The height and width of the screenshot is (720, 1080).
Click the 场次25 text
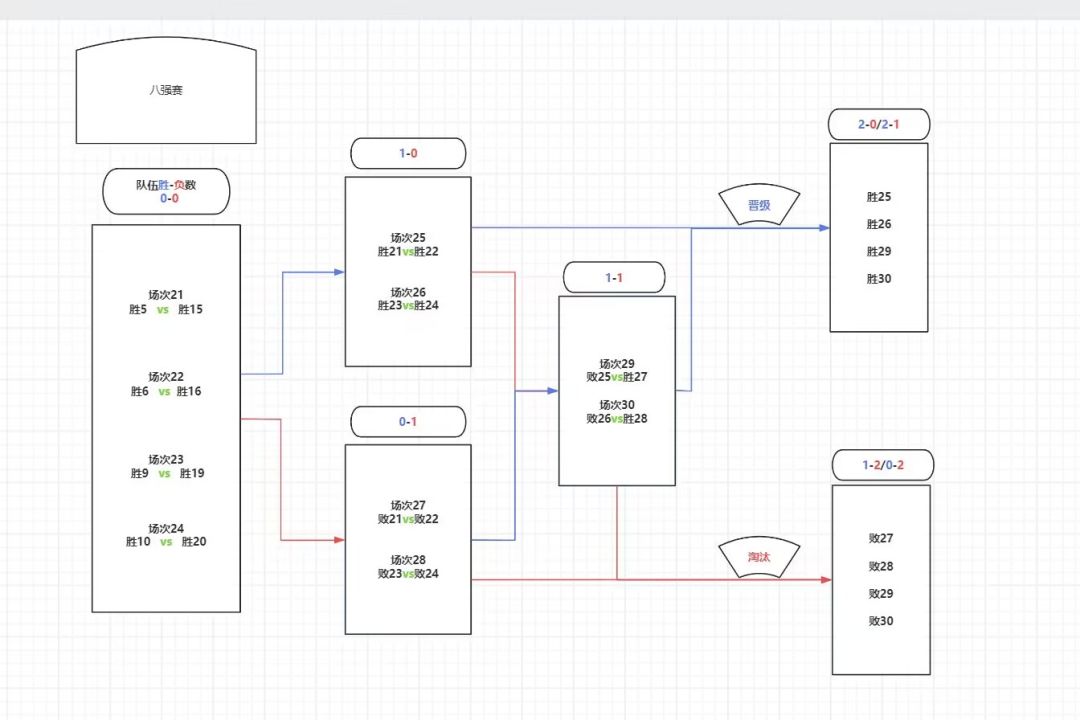pos(408,238)
